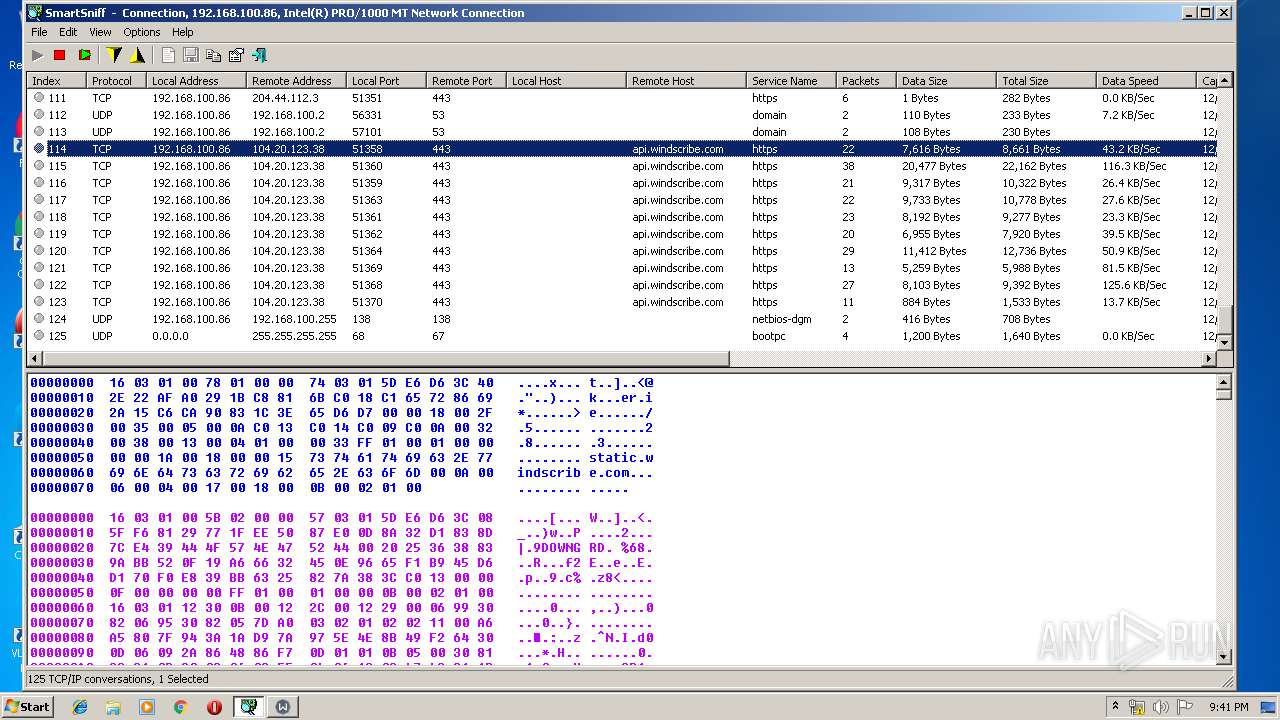Sort by the Remote Address column header

click(x=296, y=81)
